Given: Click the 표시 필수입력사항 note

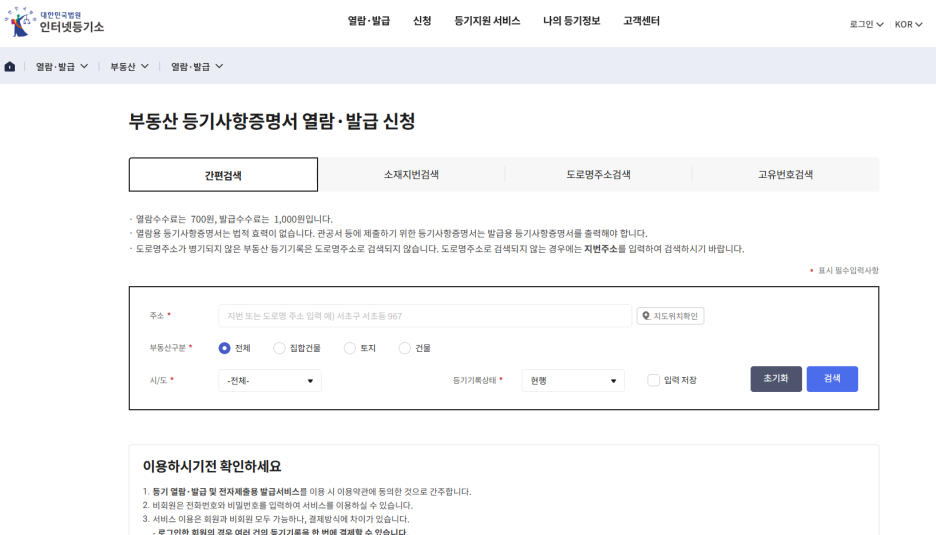Looking at the screenshot, I should (844, 270).
